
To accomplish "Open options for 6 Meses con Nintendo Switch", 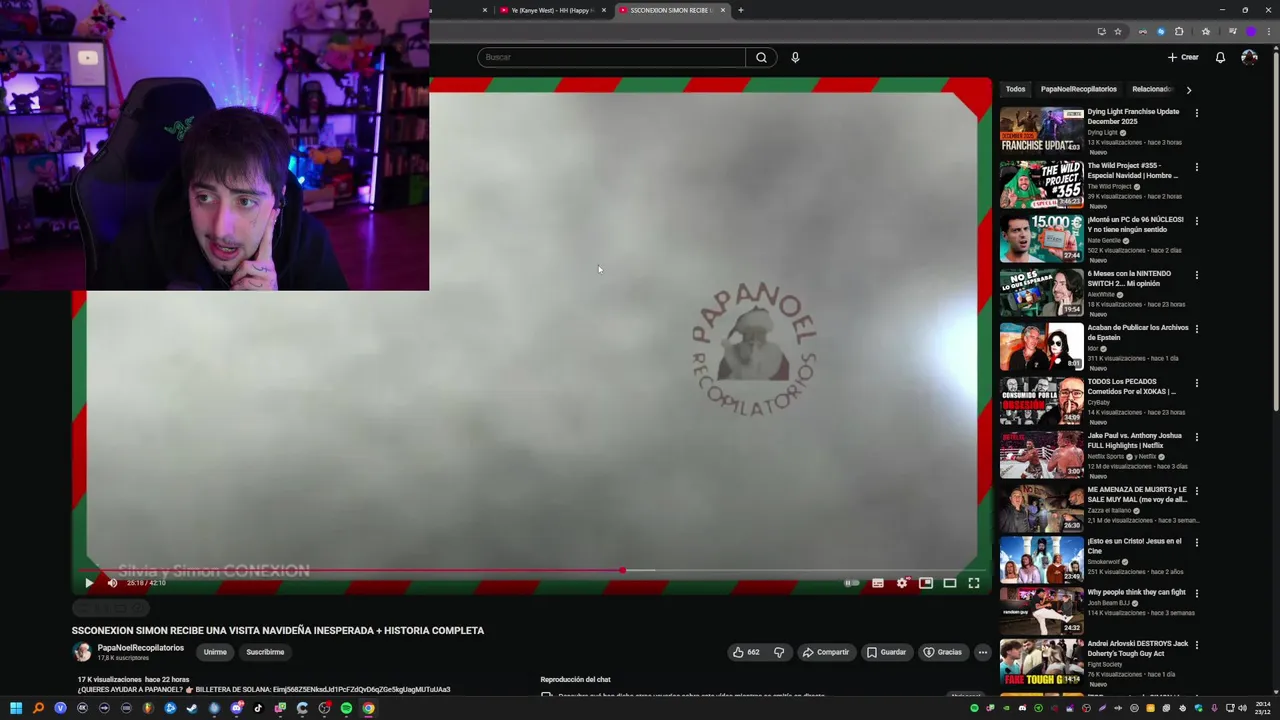I will [1196, 275].
